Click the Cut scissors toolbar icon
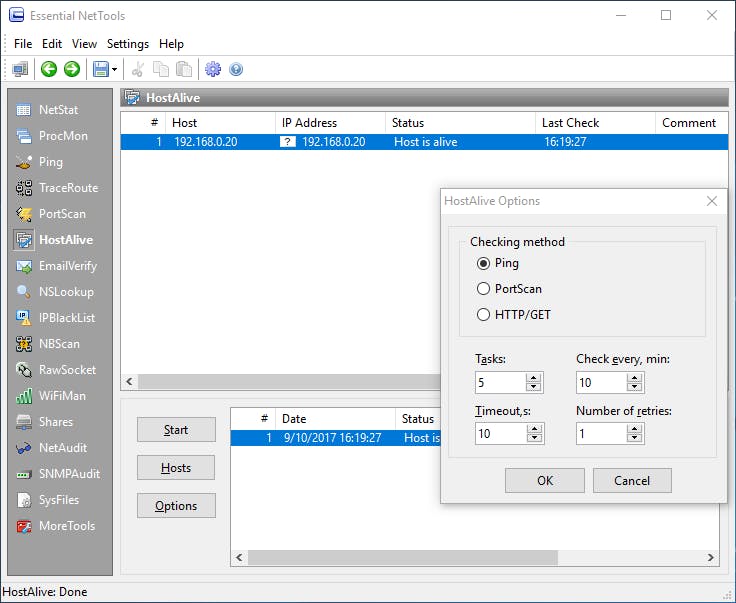 pos(138,69)
